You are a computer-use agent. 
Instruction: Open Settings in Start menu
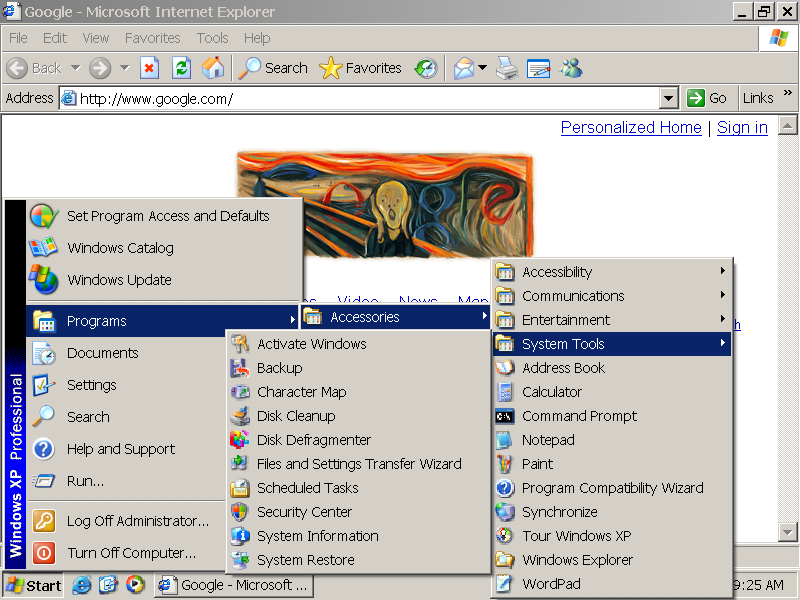(126, 385)
